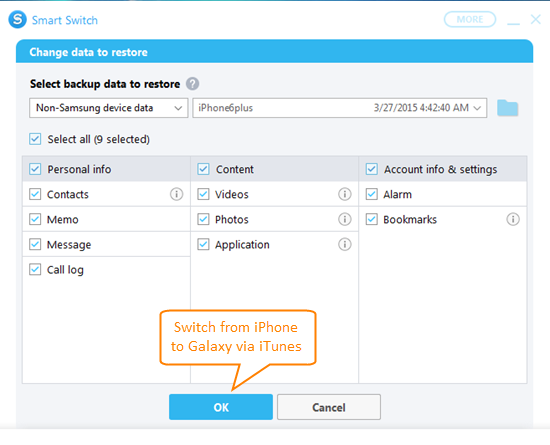Uncheck the Photos checkbox
This screenshot has width=550, height=445.
[203, 219]
